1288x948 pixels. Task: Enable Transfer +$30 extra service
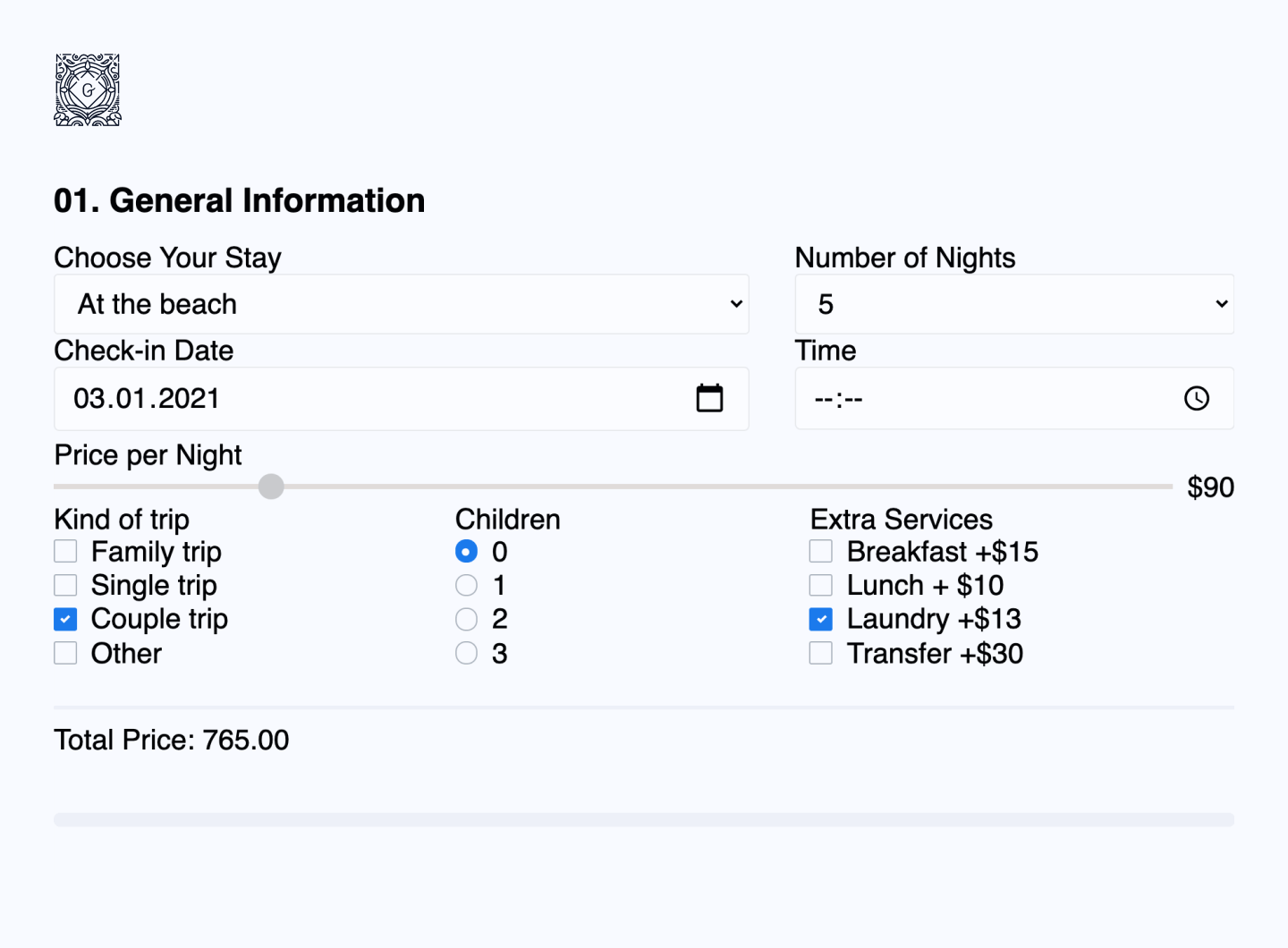[821, 653]
